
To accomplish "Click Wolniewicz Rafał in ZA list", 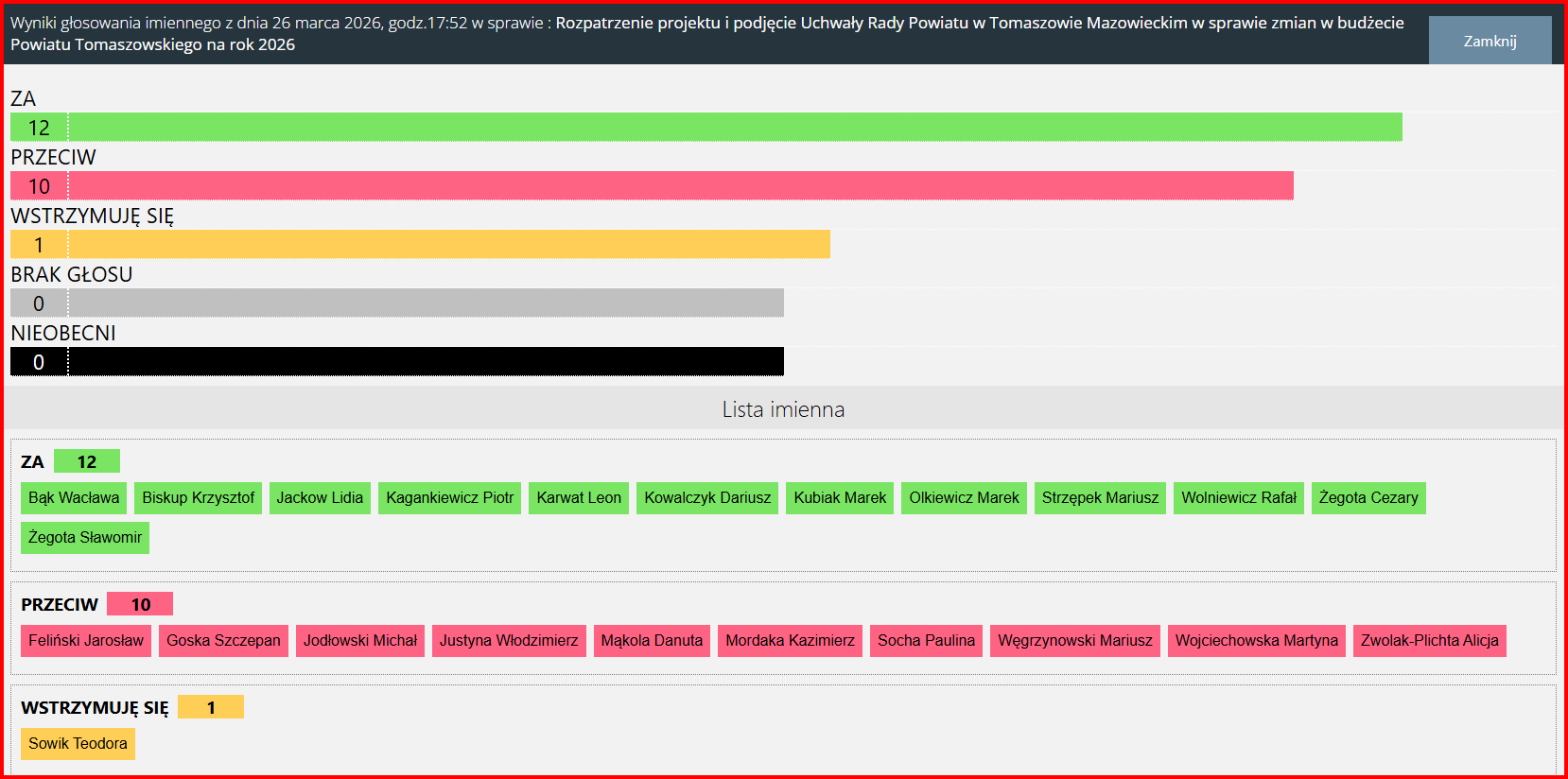I will (x=1238, y=498).
